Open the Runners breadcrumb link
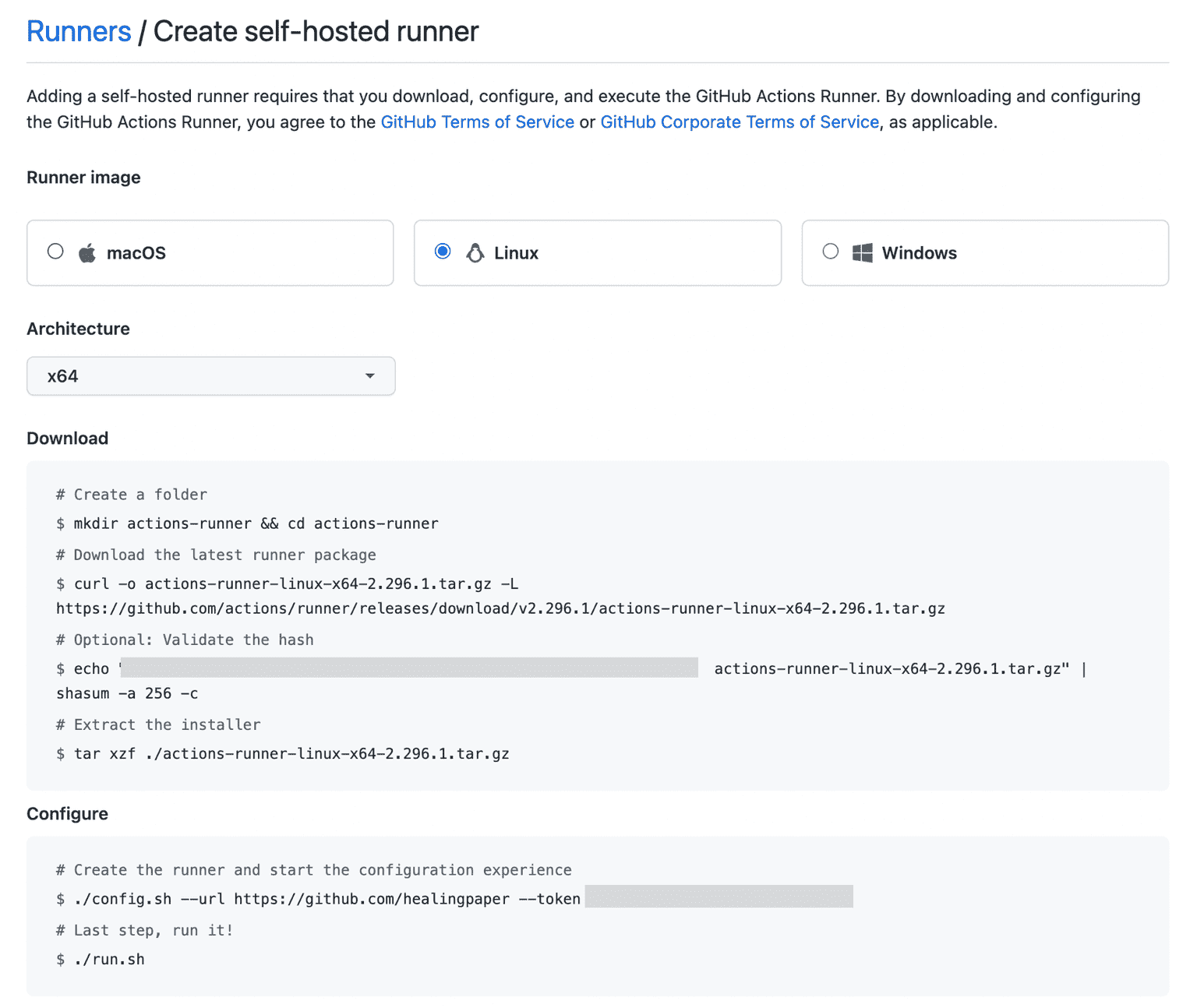1197x1008 pixels. click(78, 31)
